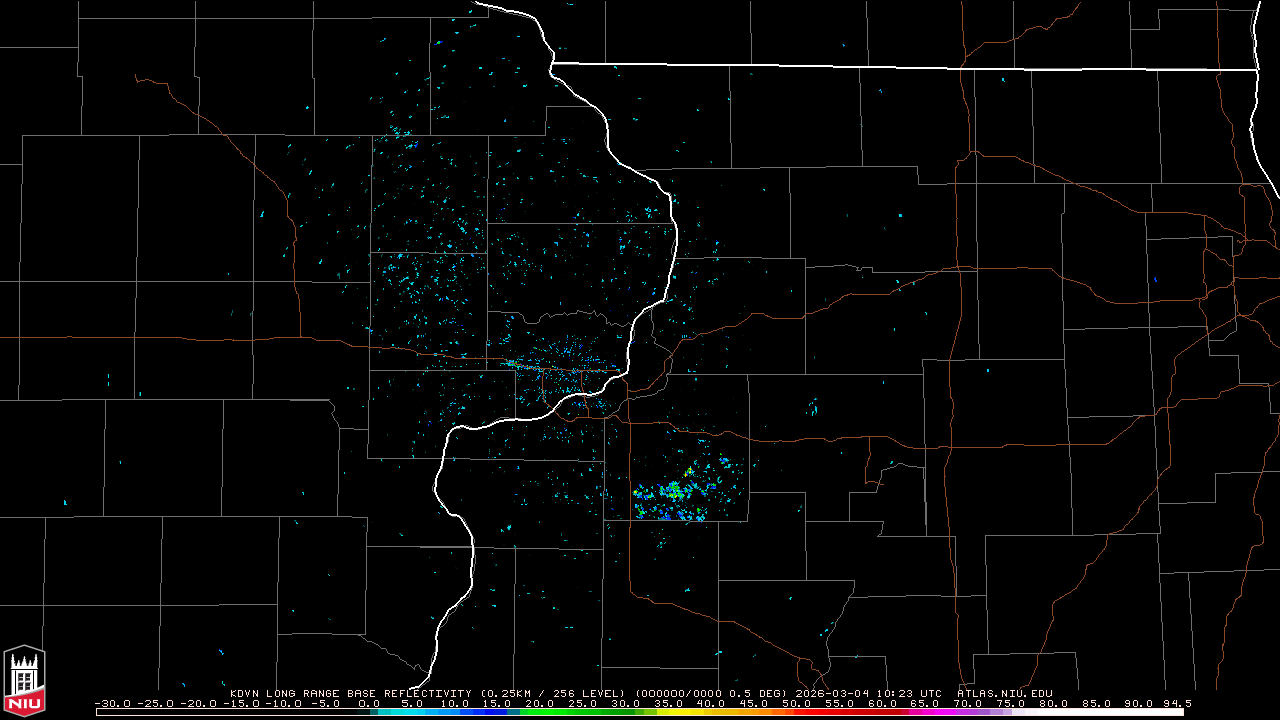Click the -30.0 scale label
Image resolution: width=1280 pixels, height=720 pixels.
tap(112, 704)
